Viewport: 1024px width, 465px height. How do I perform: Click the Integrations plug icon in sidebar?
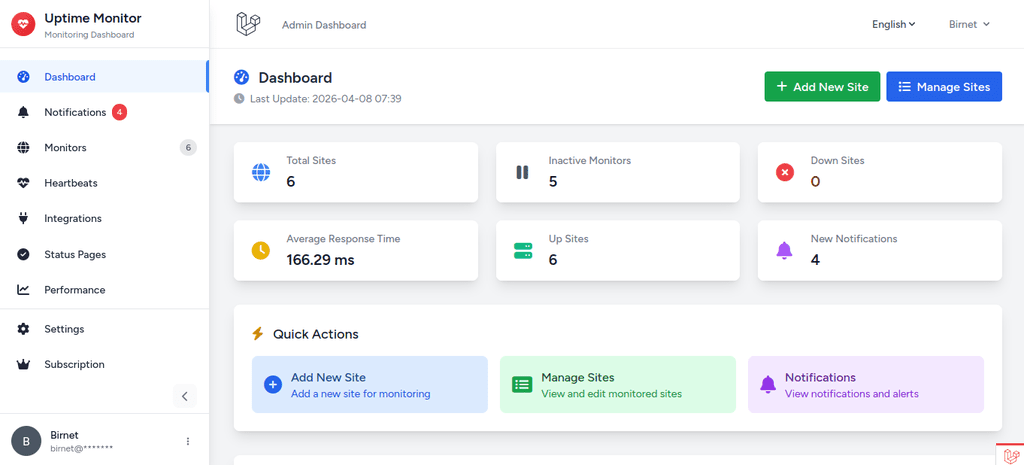pyautogui.click(x=23, y=219)
